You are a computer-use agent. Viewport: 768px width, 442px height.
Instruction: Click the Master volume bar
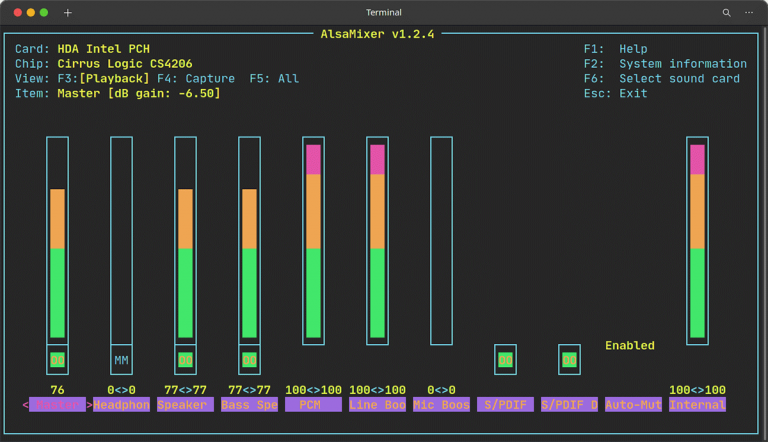pos(57,241)
